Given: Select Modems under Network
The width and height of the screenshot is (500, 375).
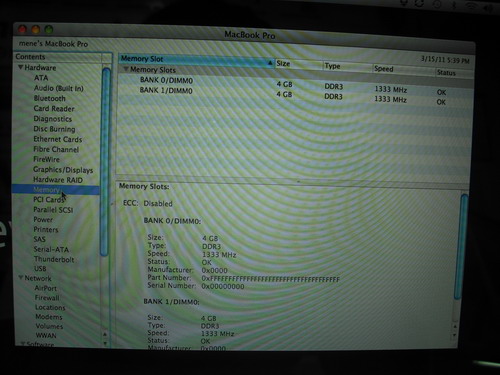Looking at the screenshot, I should [x=49, y=317].
